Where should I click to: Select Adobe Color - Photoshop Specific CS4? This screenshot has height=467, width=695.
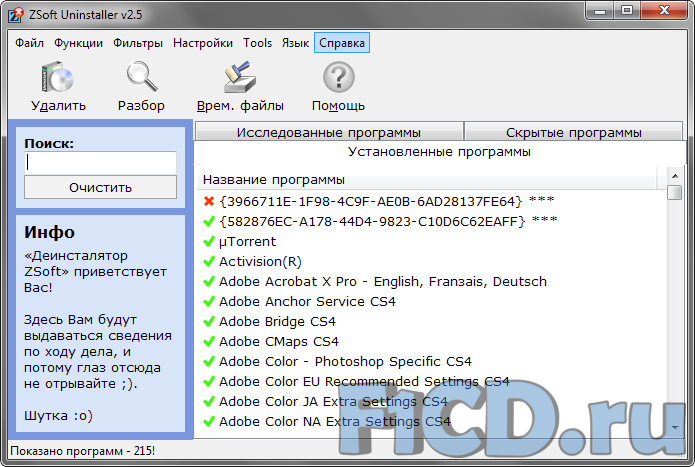coord(345,362)
